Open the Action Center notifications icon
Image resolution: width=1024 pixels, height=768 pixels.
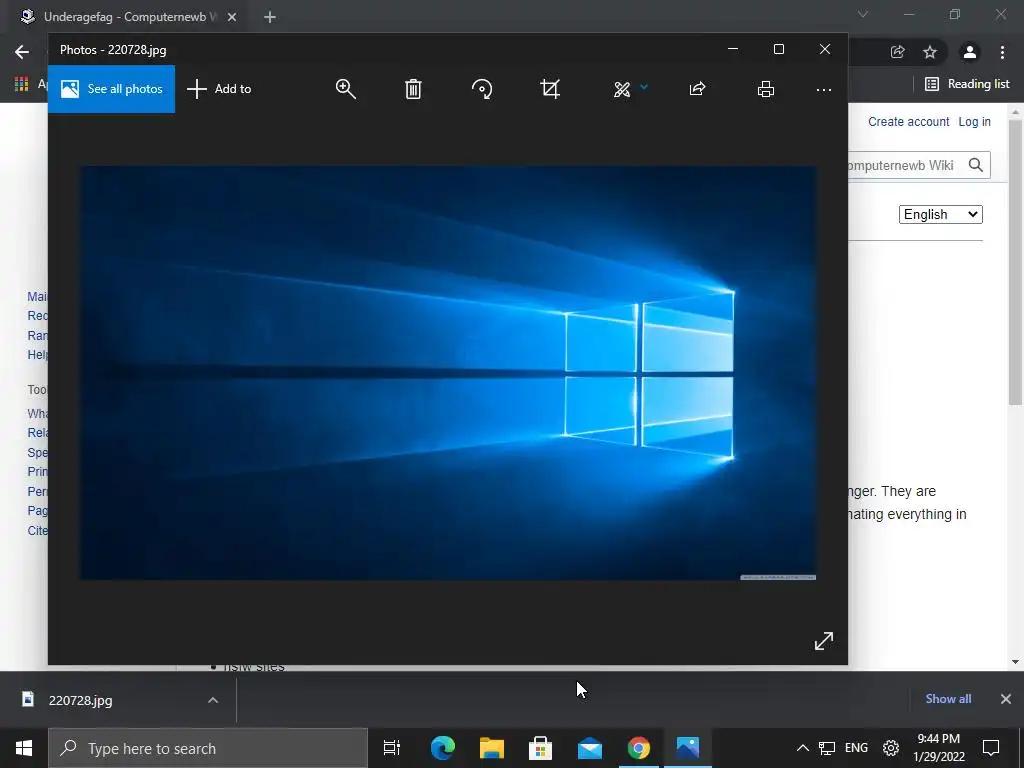coord(991,748)
